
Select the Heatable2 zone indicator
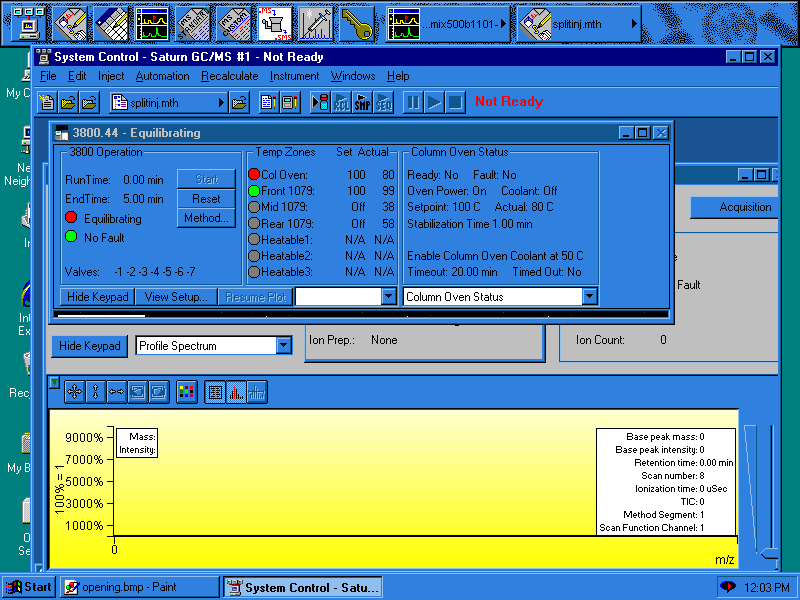[254, 256]
